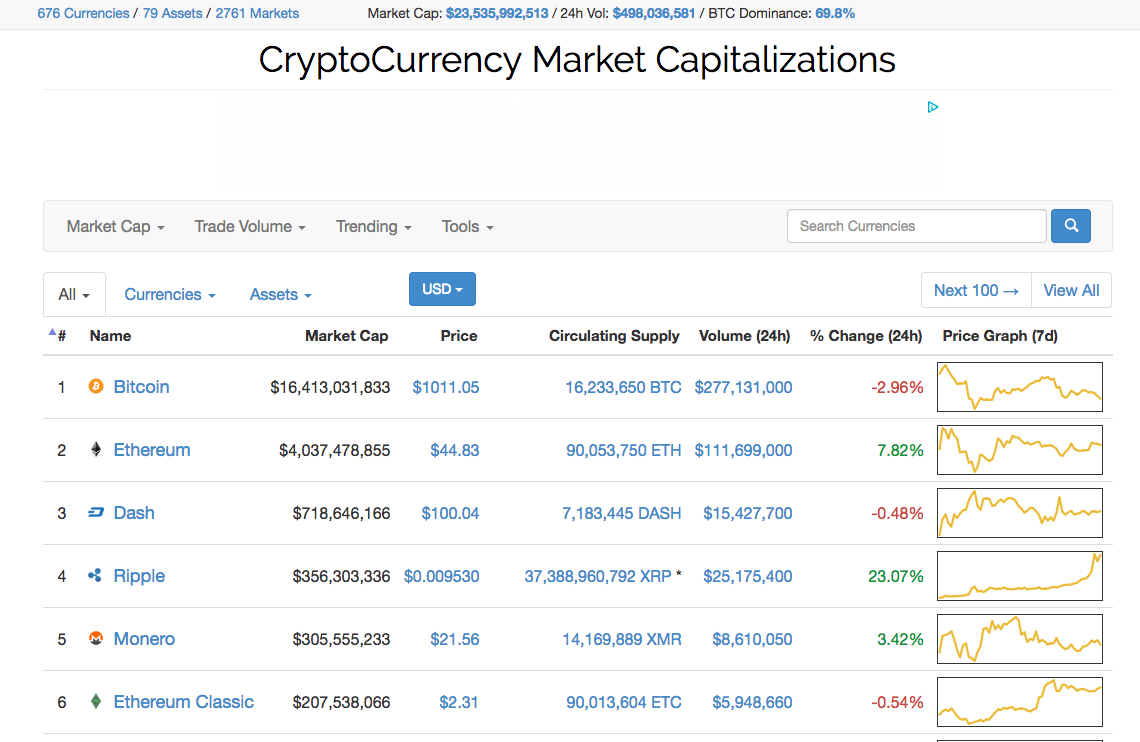
Task: Open the Dash currency page link
Action: click(134, 513)
